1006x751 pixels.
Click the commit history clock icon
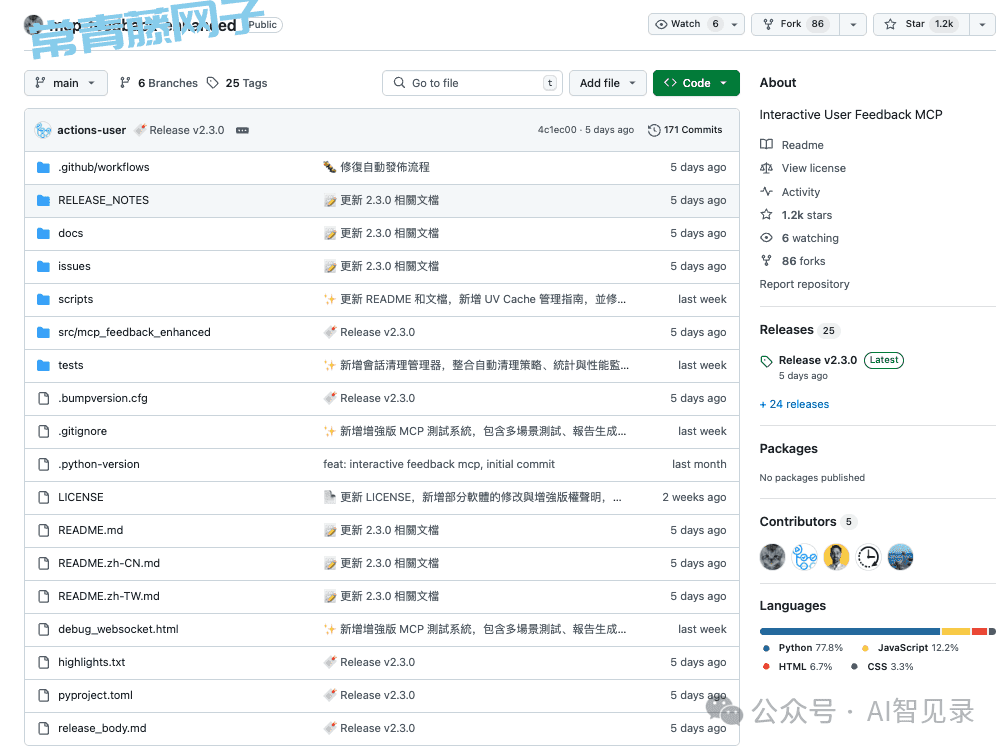(654, 130)
